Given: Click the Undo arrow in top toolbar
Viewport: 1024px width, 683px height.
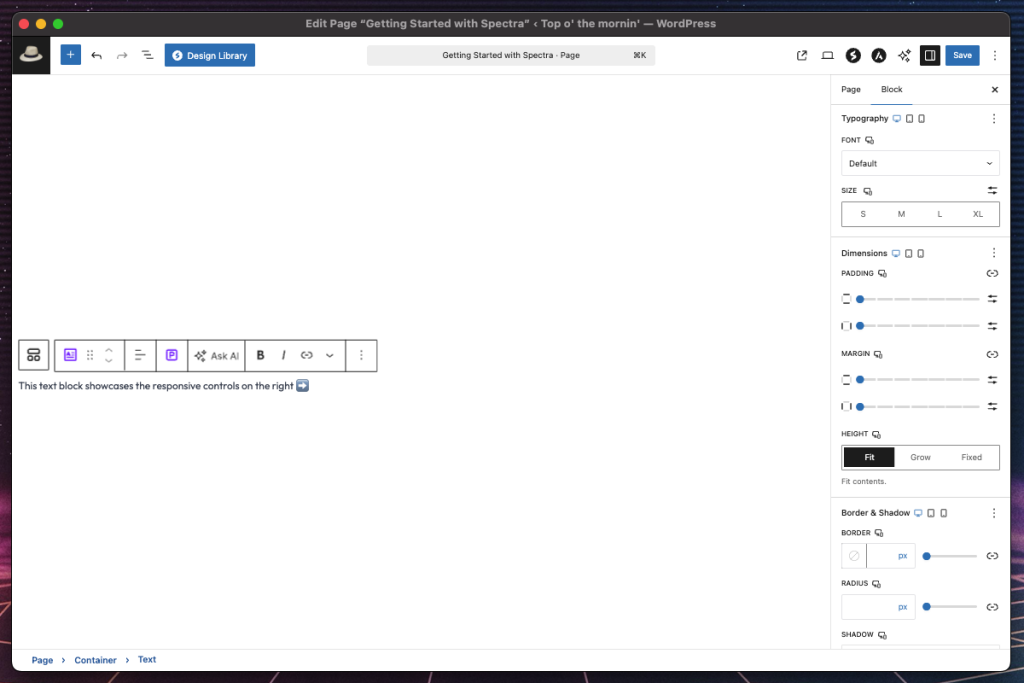Looking at the screenshot, I should click(x=97, y=55).
